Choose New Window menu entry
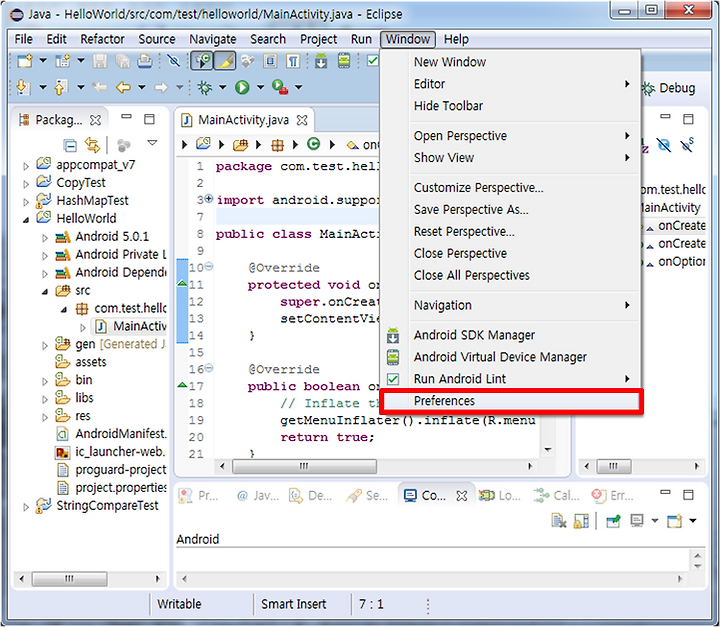720x627 pixels. click(512, 62)
